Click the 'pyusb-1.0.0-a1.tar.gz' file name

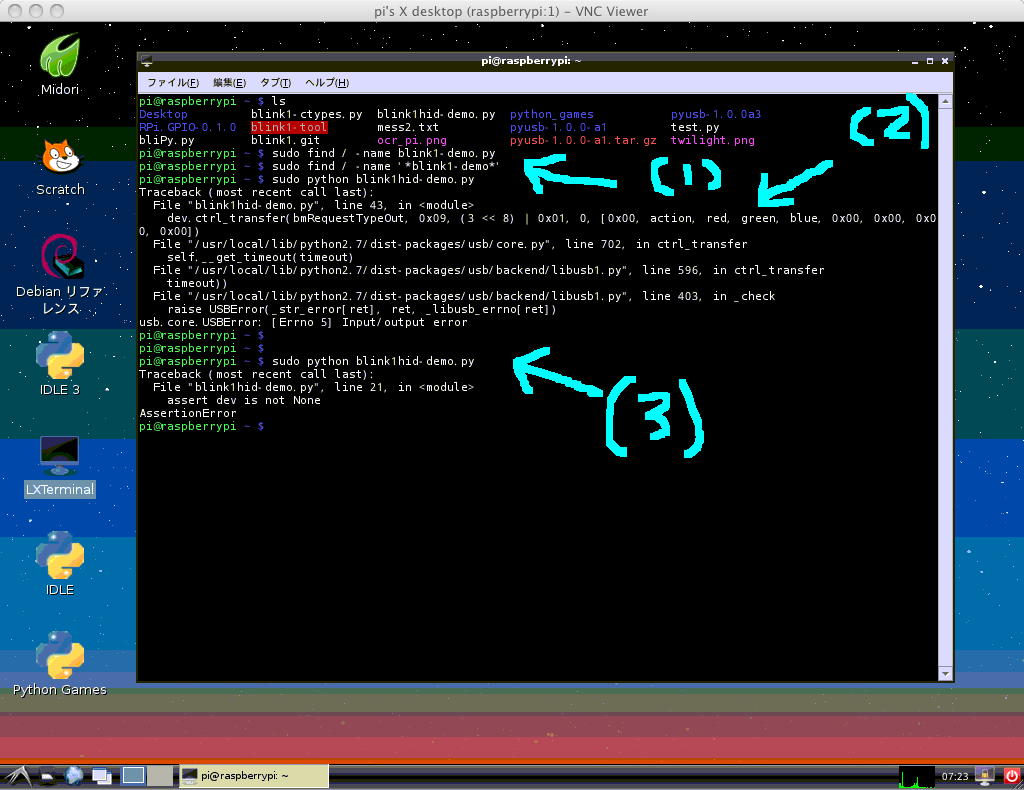coord(583,140)
